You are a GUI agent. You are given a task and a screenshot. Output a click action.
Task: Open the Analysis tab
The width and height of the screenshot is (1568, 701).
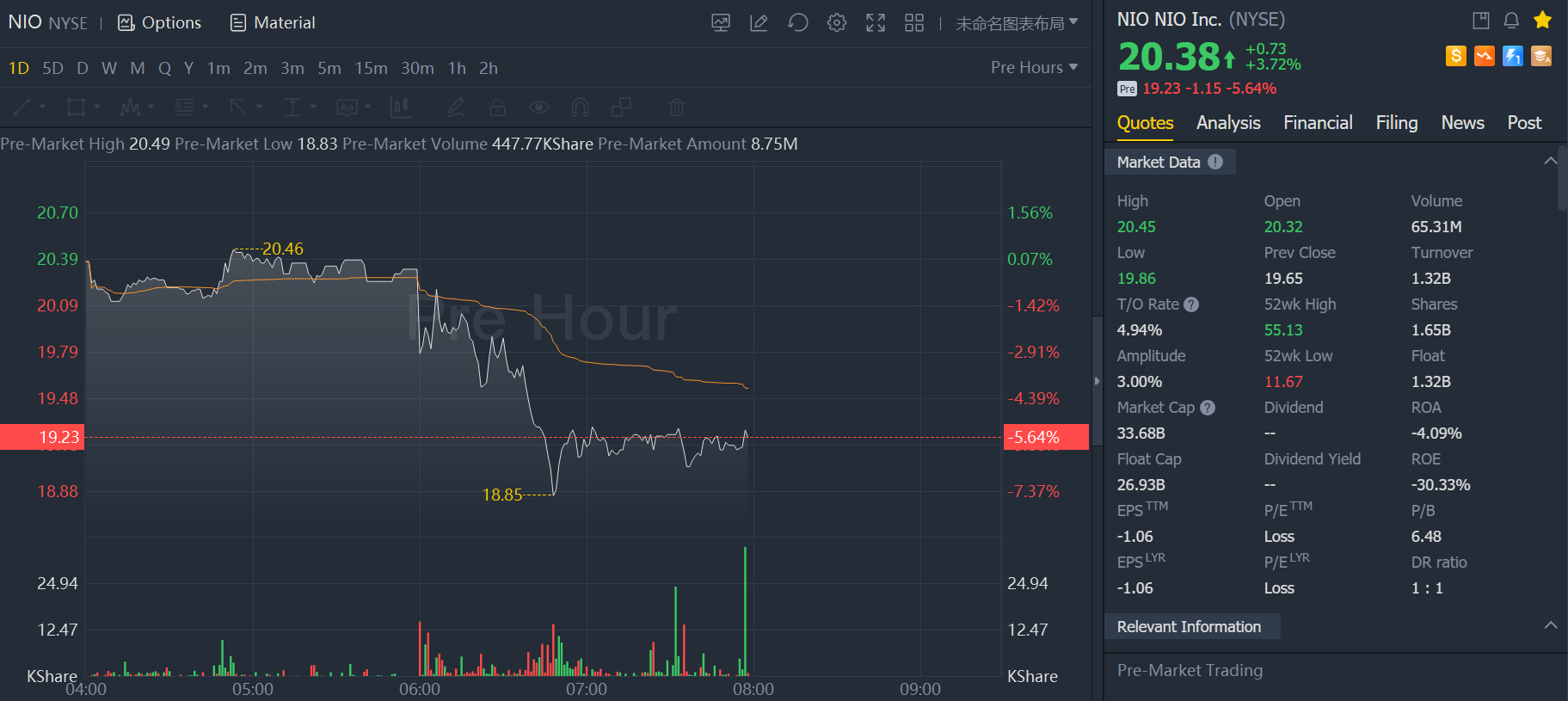[x=1228, y=123]
